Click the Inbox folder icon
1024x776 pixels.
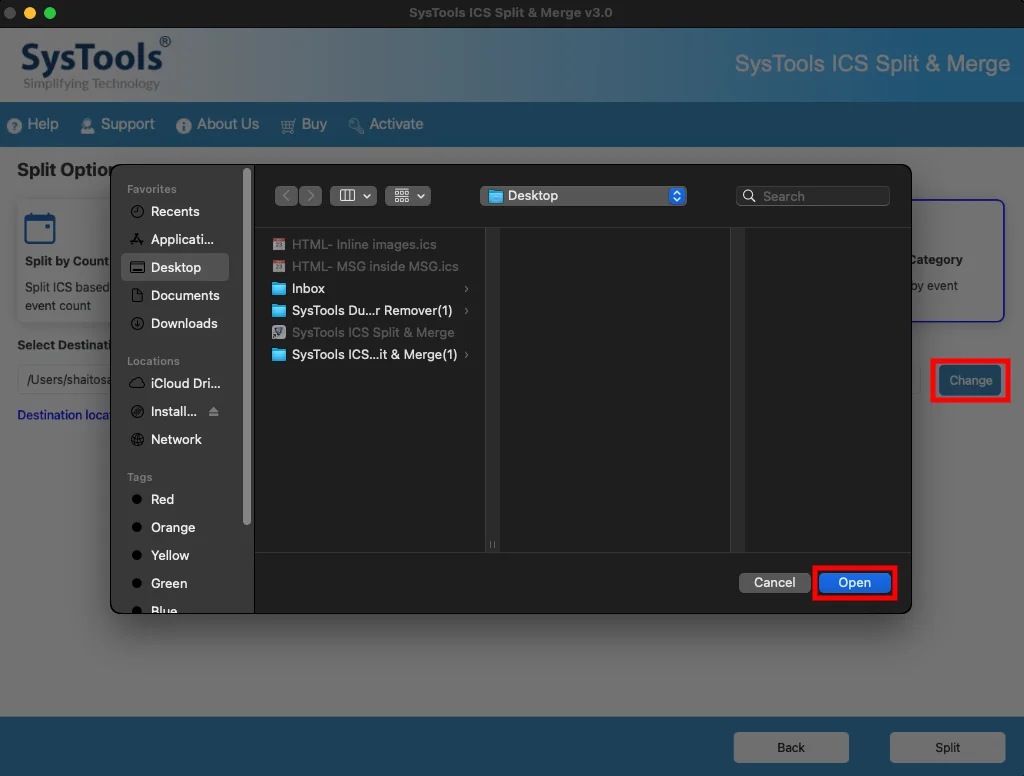pyautogui.click(x=279, y=289)
